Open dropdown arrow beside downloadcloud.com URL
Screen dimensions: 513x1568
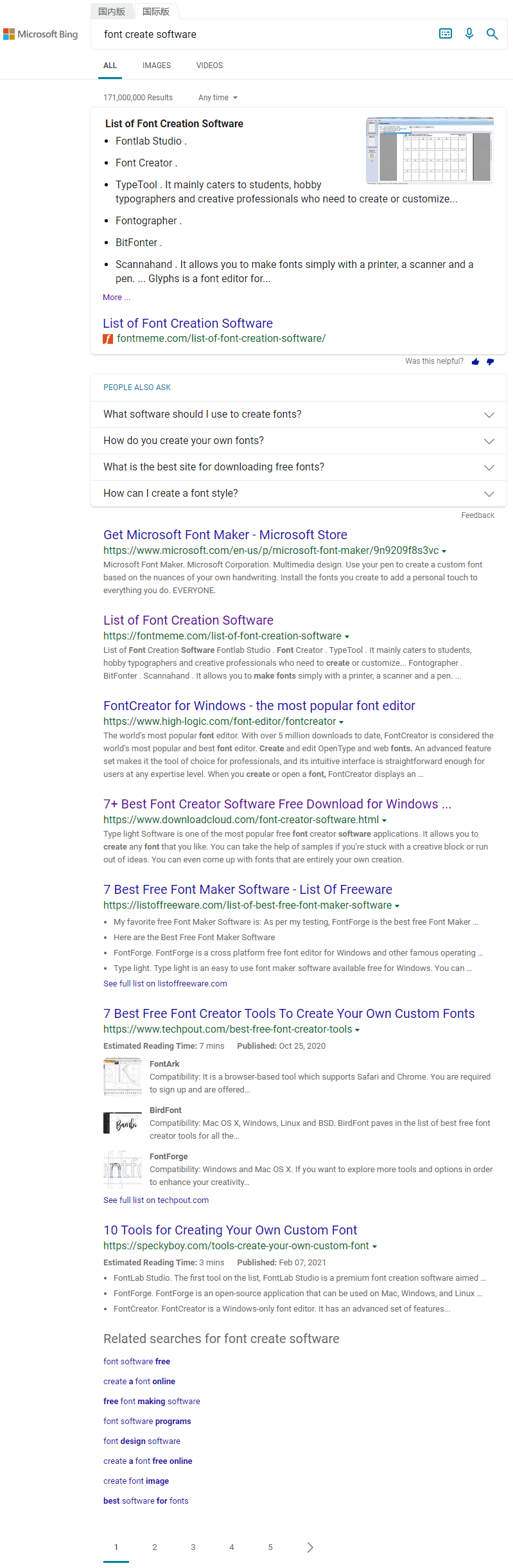click(x=385, y=821)
